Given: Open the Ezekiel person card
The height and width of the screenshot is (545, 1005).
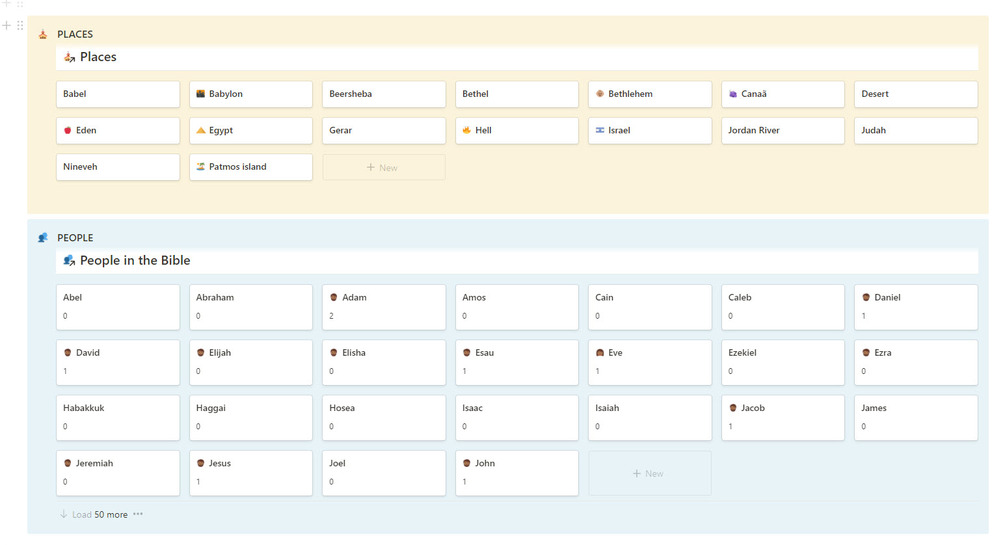Looking at the screenshot, I should pyautogui.click(x=783, y=362).
